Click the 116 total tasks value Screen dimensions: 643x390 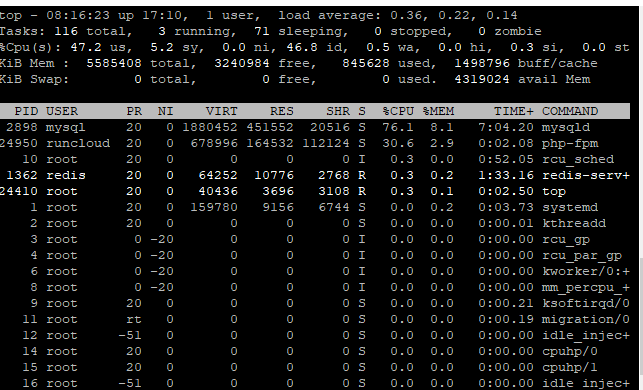(66, 32)
